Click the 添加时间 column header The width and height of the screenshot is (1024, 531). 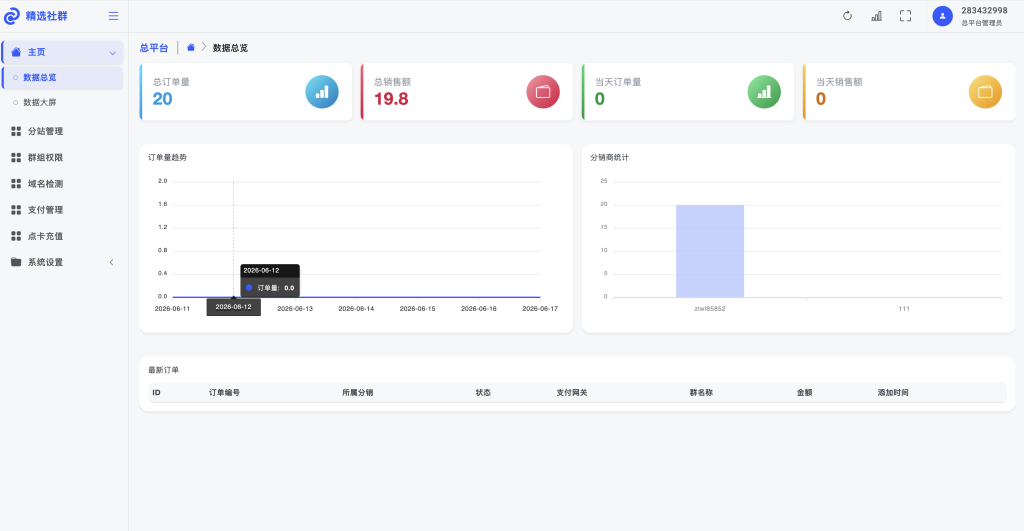pyautogui.click(x=893, y=393)
